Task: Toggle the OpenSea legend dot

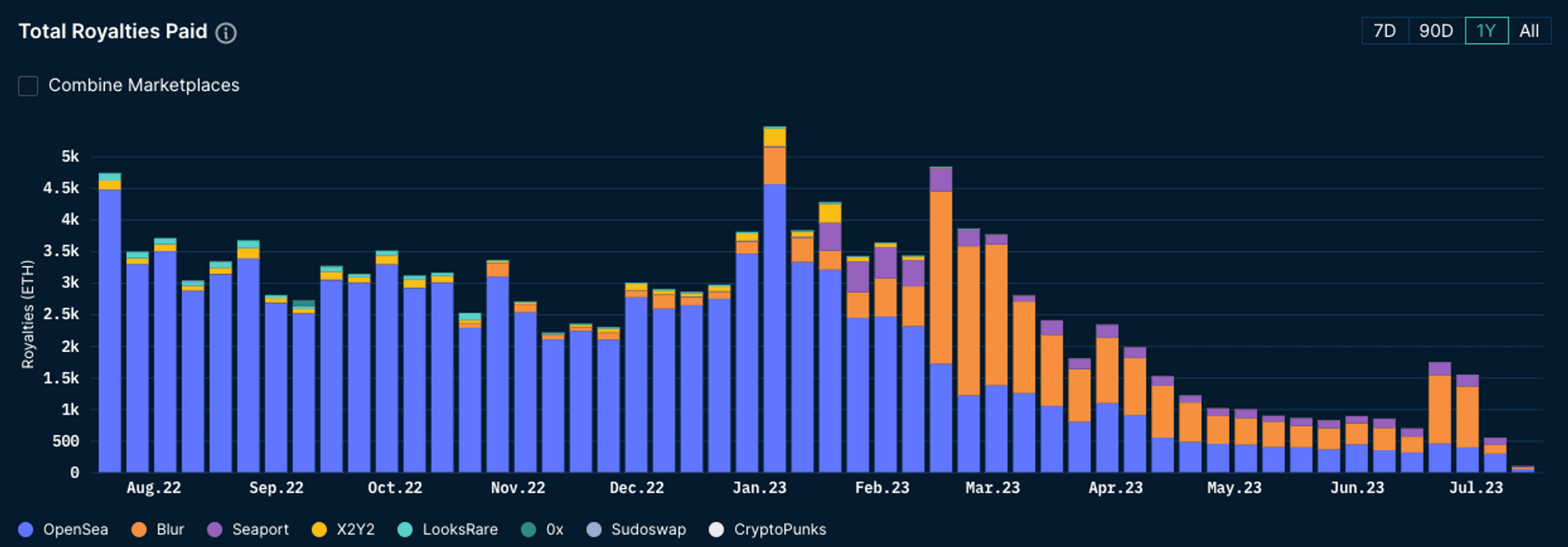Action: [x=26, y=530]
